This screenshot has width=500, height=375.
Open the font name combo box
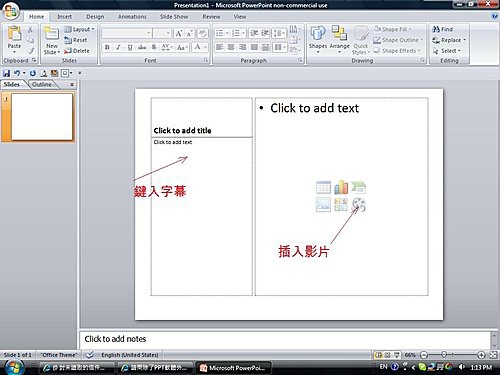pos(127,33)
